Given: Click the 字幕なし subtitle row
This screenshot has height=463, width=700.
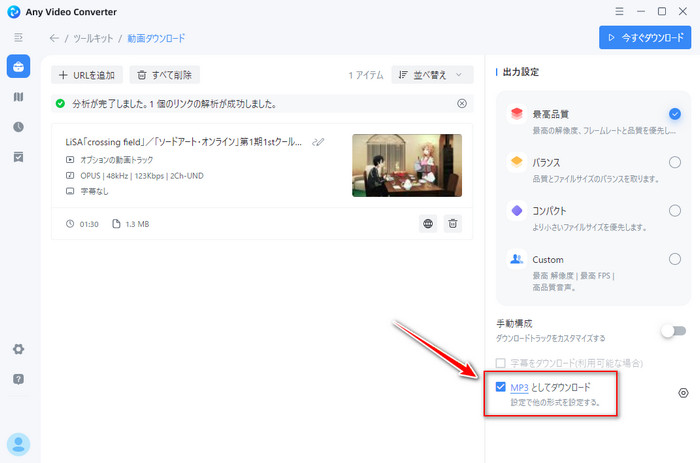Looking at the screenshot, I should [x=88, y=192].
